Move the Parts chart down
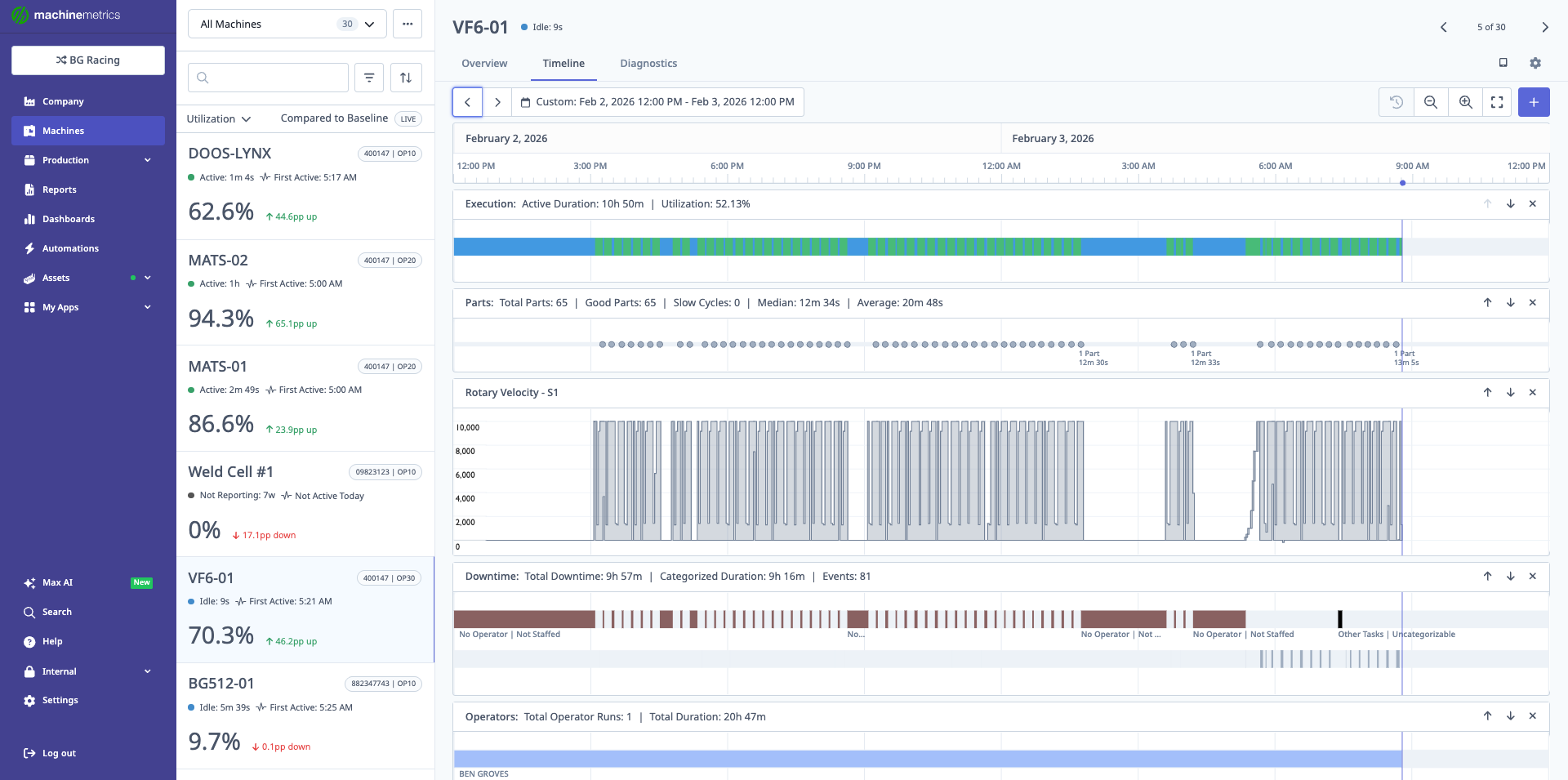The image size is (1568, 780). (1510, 302)
